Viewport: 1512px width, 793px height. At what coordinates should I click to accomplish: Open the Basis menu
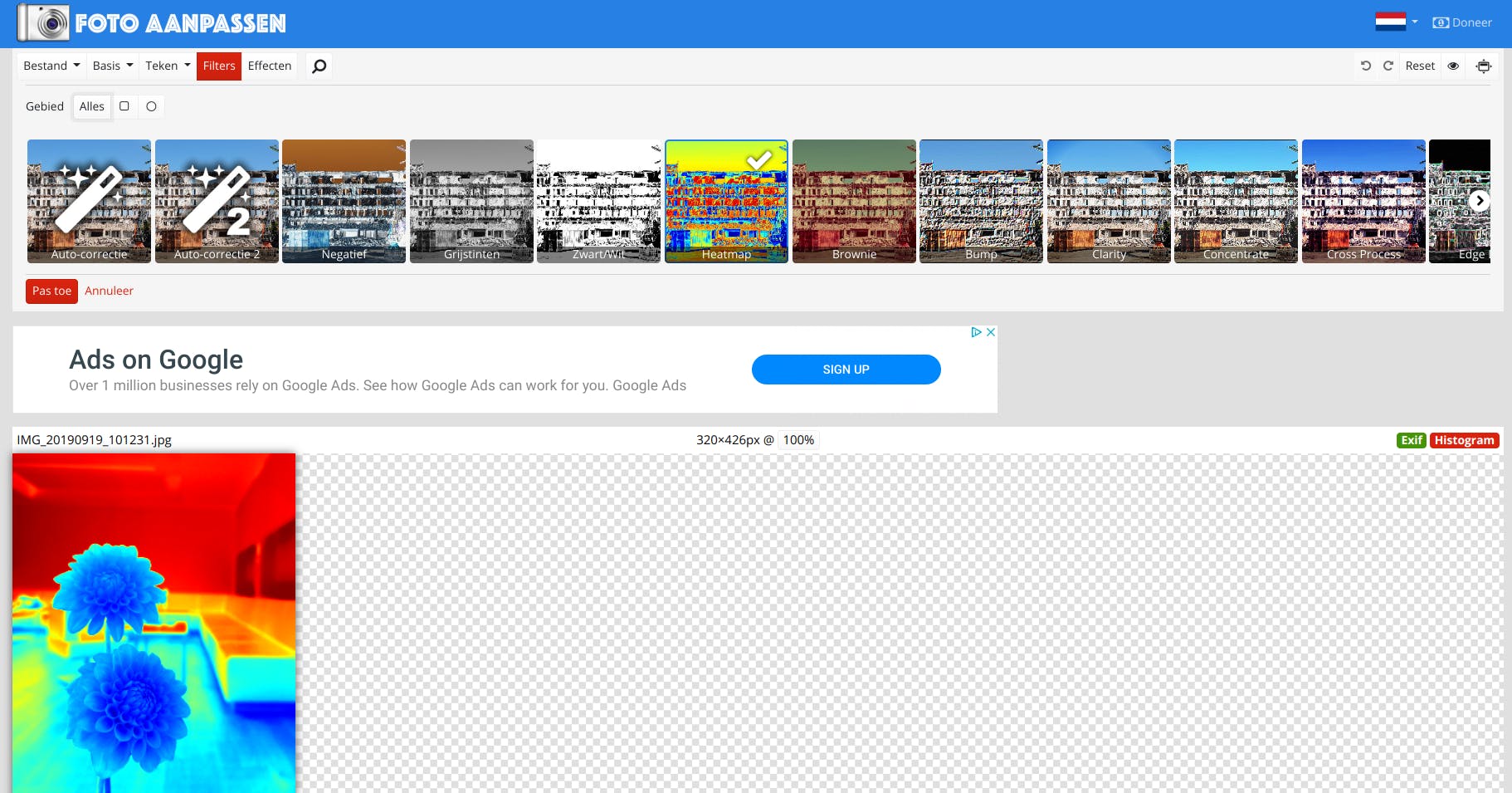point(113,66)
